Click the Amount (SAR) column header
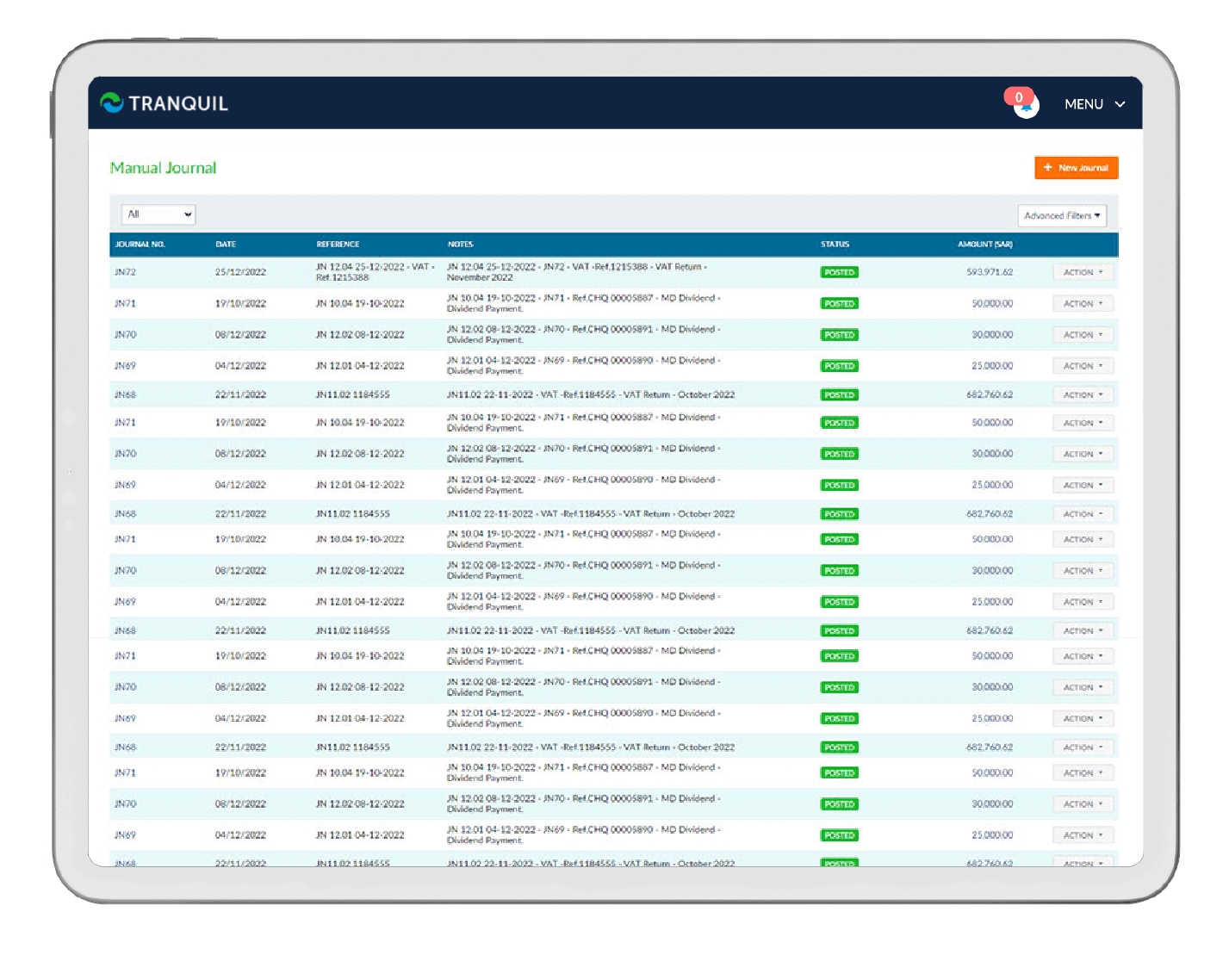Screen dimensions: 1229x980 [985, 245]
